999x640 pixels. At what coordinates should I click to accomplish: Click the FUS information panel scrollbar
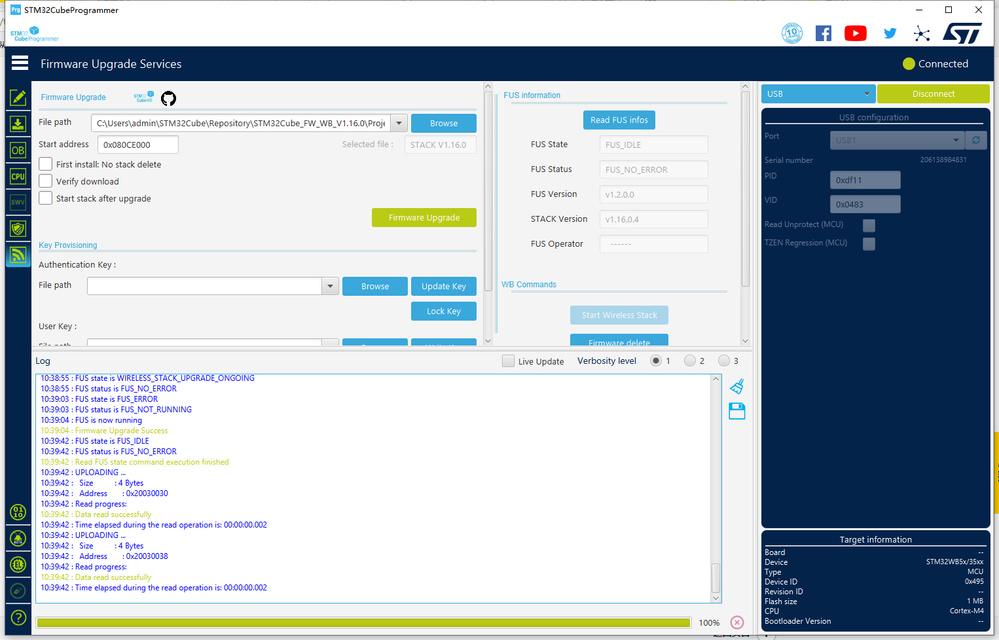click(x=745, y=190)
